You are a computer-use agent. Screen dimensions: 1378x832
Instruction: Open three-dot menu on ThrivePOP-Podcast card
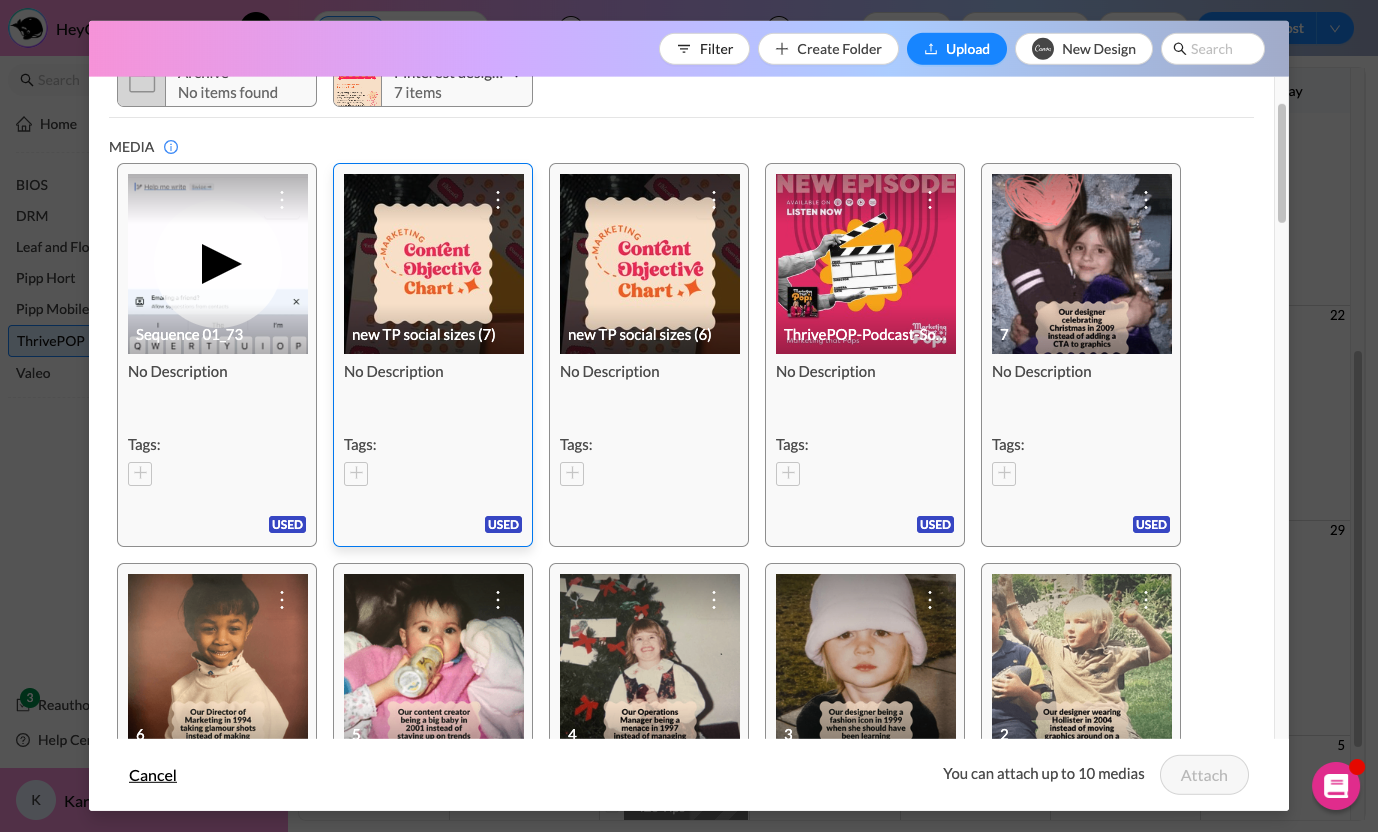[x=930, y=200]
